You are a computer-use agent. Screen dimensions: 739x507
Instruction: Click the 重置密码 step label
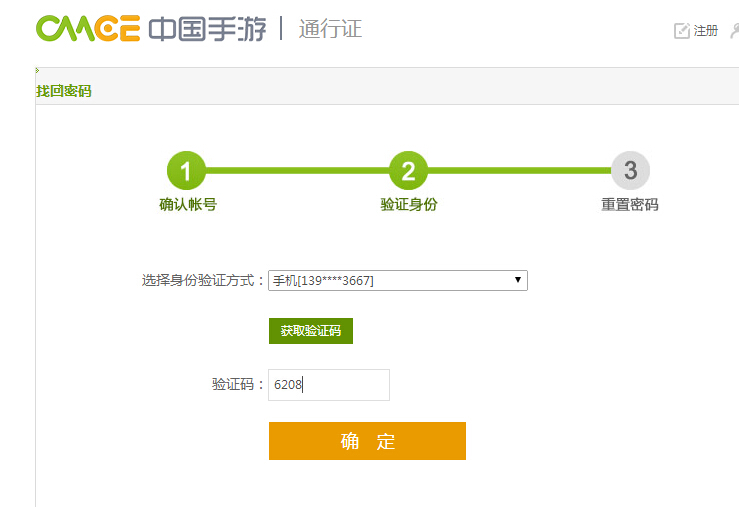click(x=630, y=204)
